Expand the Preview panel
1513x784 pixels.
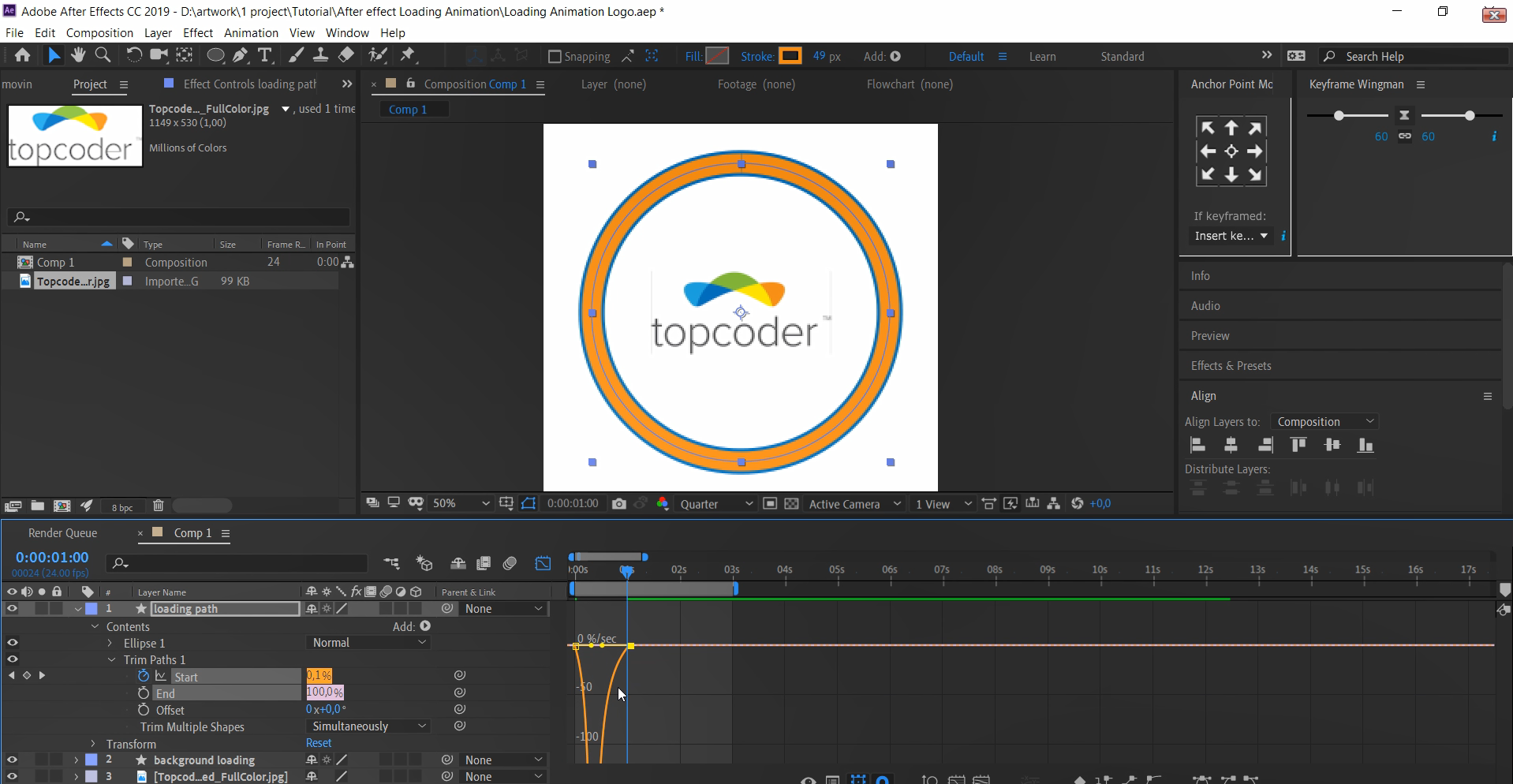coord(1210,336)
